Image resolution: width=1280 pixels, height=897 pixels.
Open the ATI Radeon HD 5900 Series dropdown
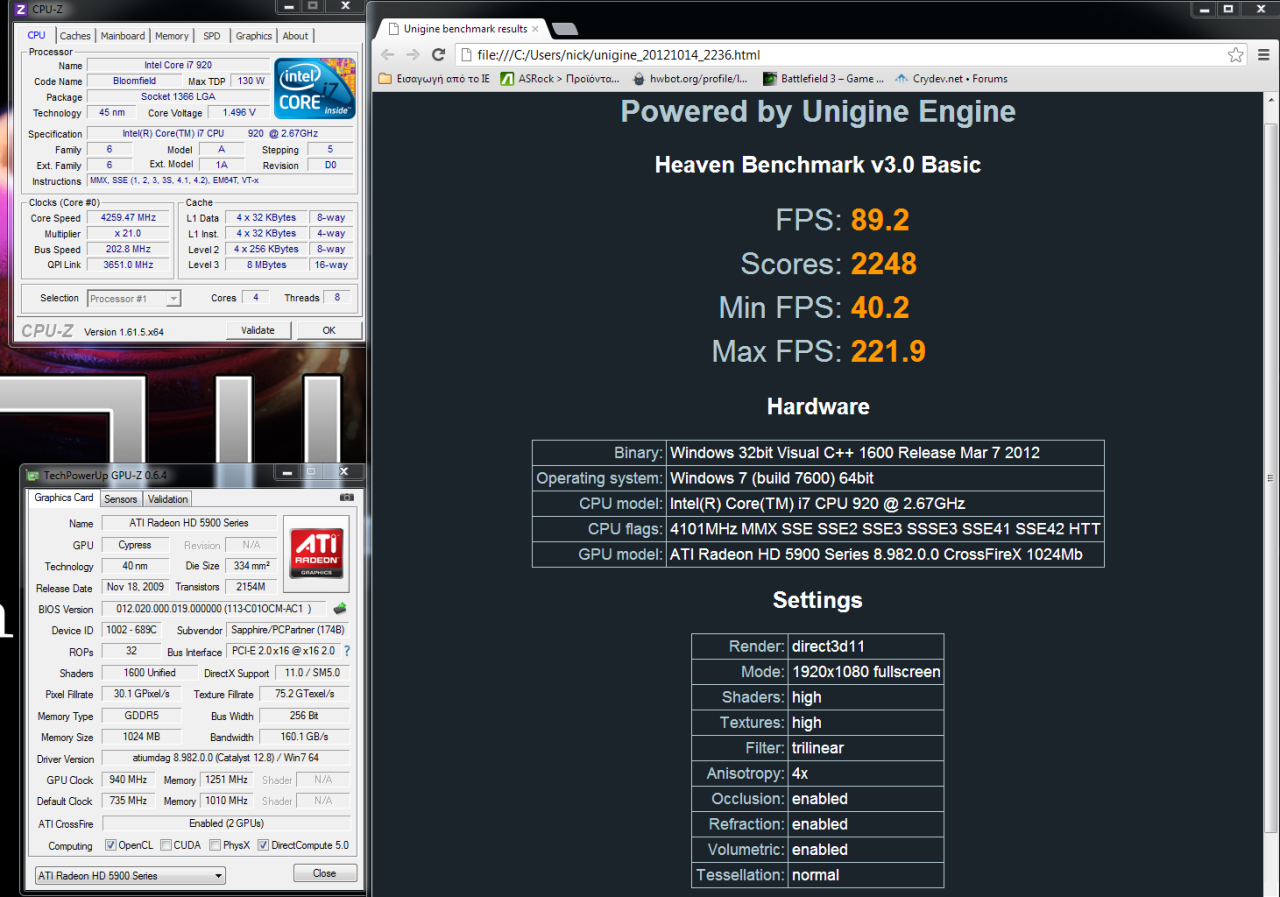click(x=130, y=876)
